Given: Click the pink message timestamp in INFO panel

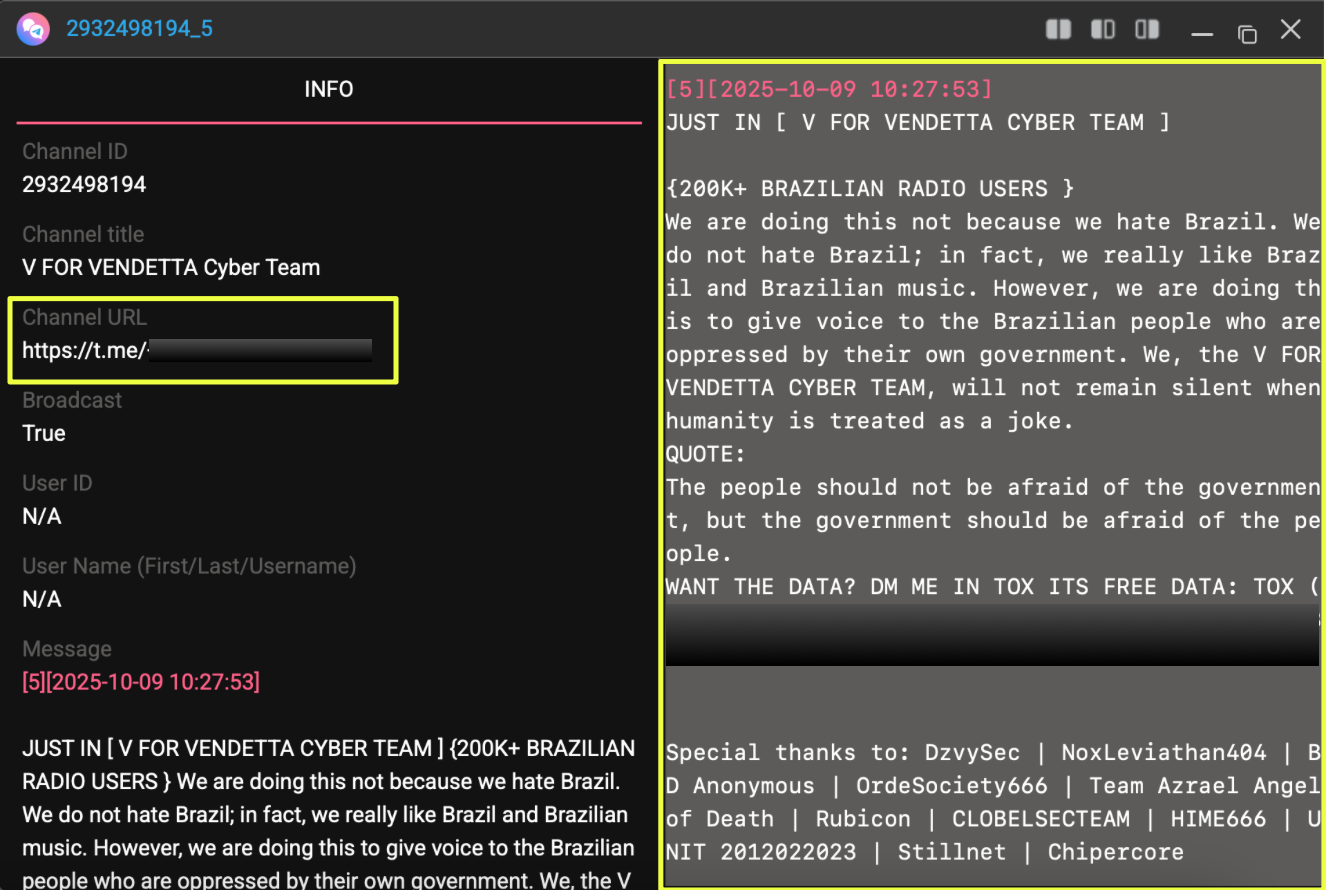Looking at the screenshot, I should pos(141,683).
